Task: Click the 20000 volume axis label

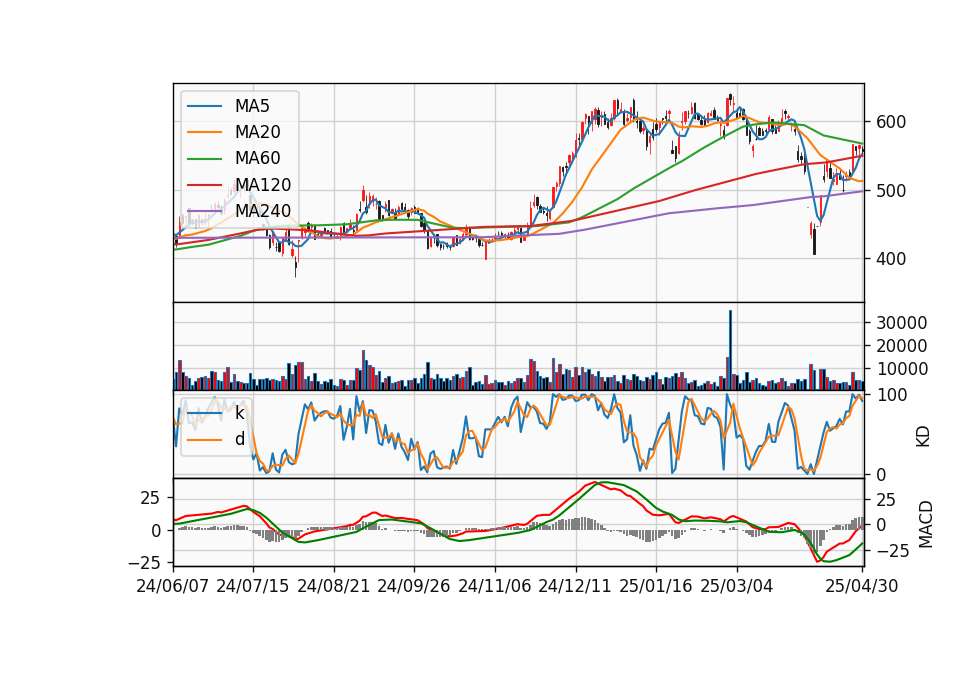Action: 901,346
